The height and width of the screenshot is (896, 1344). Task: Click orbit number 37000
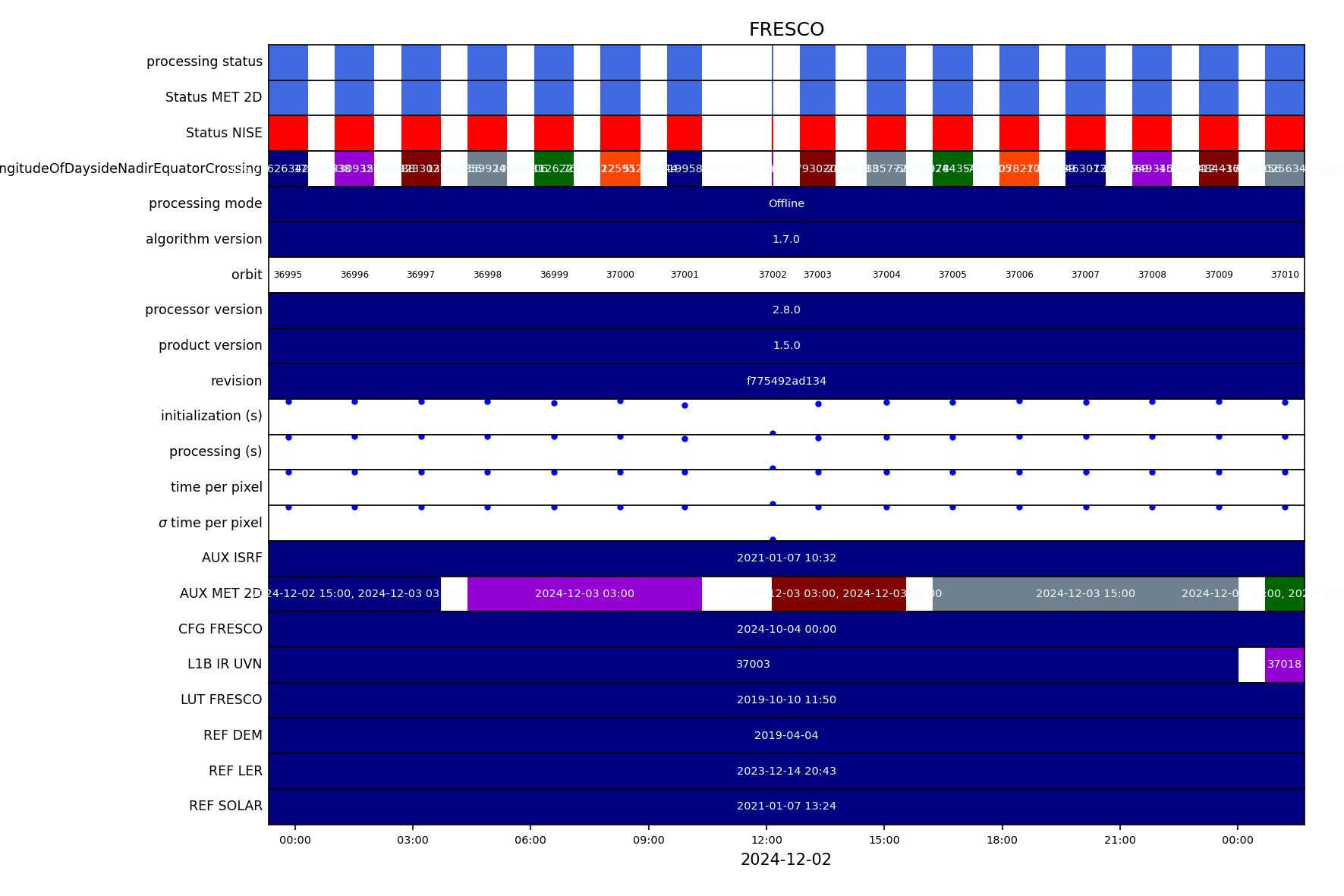point(620,275)
